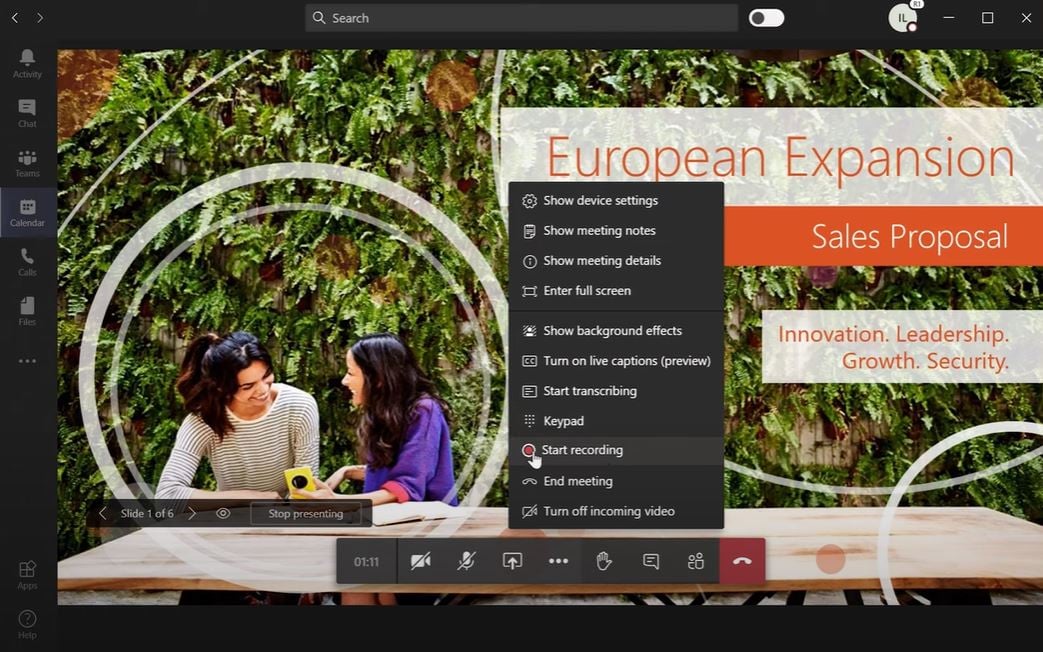Open Chat in the left sidebar

(27, 113)
